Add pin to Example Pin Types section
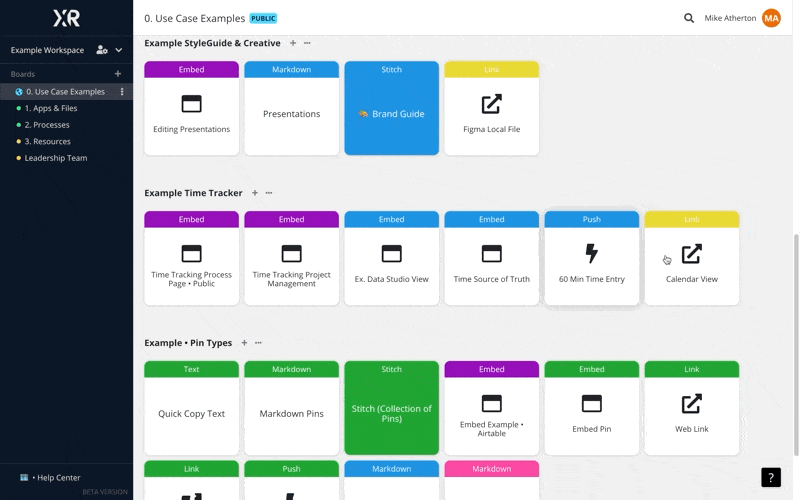 [x=244, y=343]
